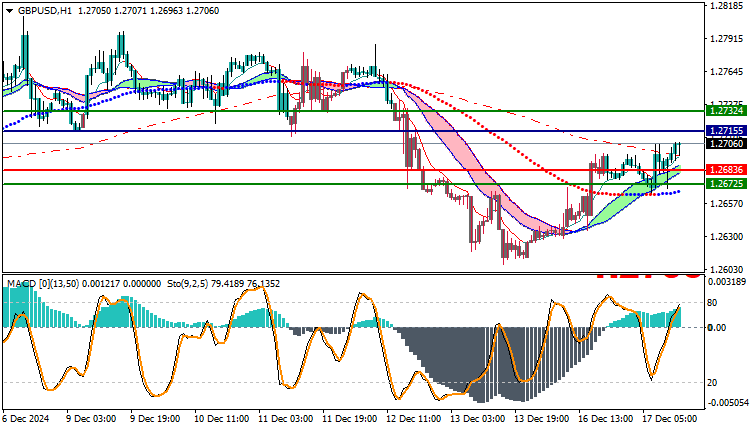Select the indicator scale value -0.005054
The height and width of the screenshot is (430, 750).
pos(727,403)
